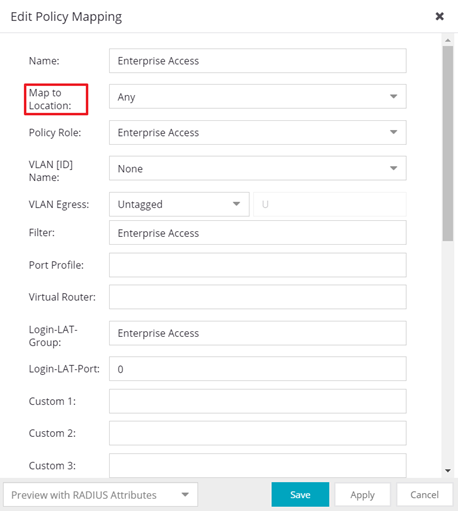The height and width of the screenshot is (511, 458).
Task: Click the Login-LAT-Port field
Action: click(x=258, y=369)
